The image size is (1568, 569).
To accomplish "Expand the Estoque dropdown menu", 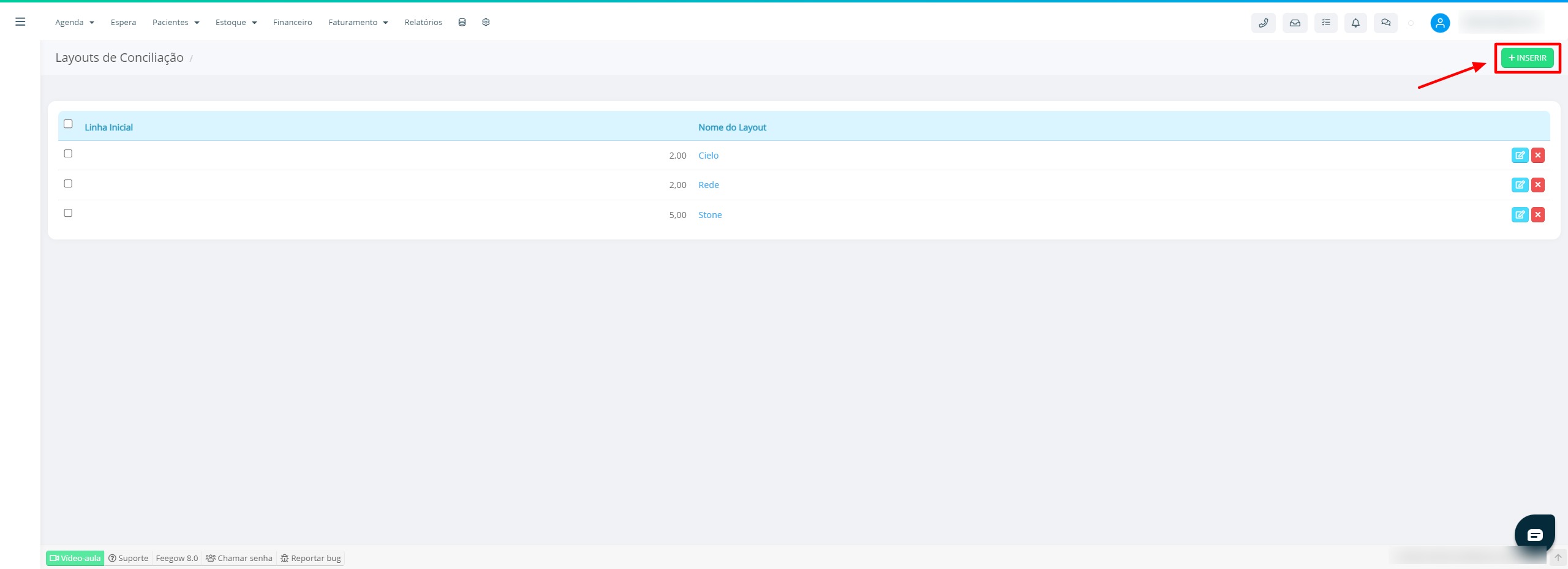I will [x=236, y=23].
